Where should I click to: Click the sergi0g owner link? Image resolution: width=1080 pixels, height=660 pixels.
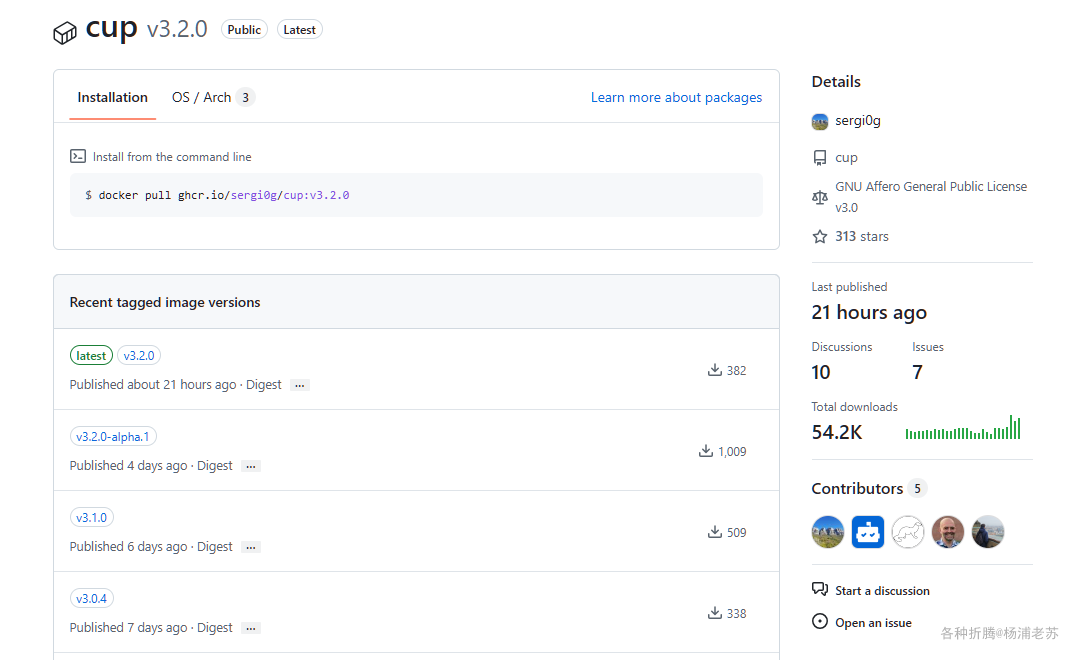pyautogui.click(x=858, y=121)
